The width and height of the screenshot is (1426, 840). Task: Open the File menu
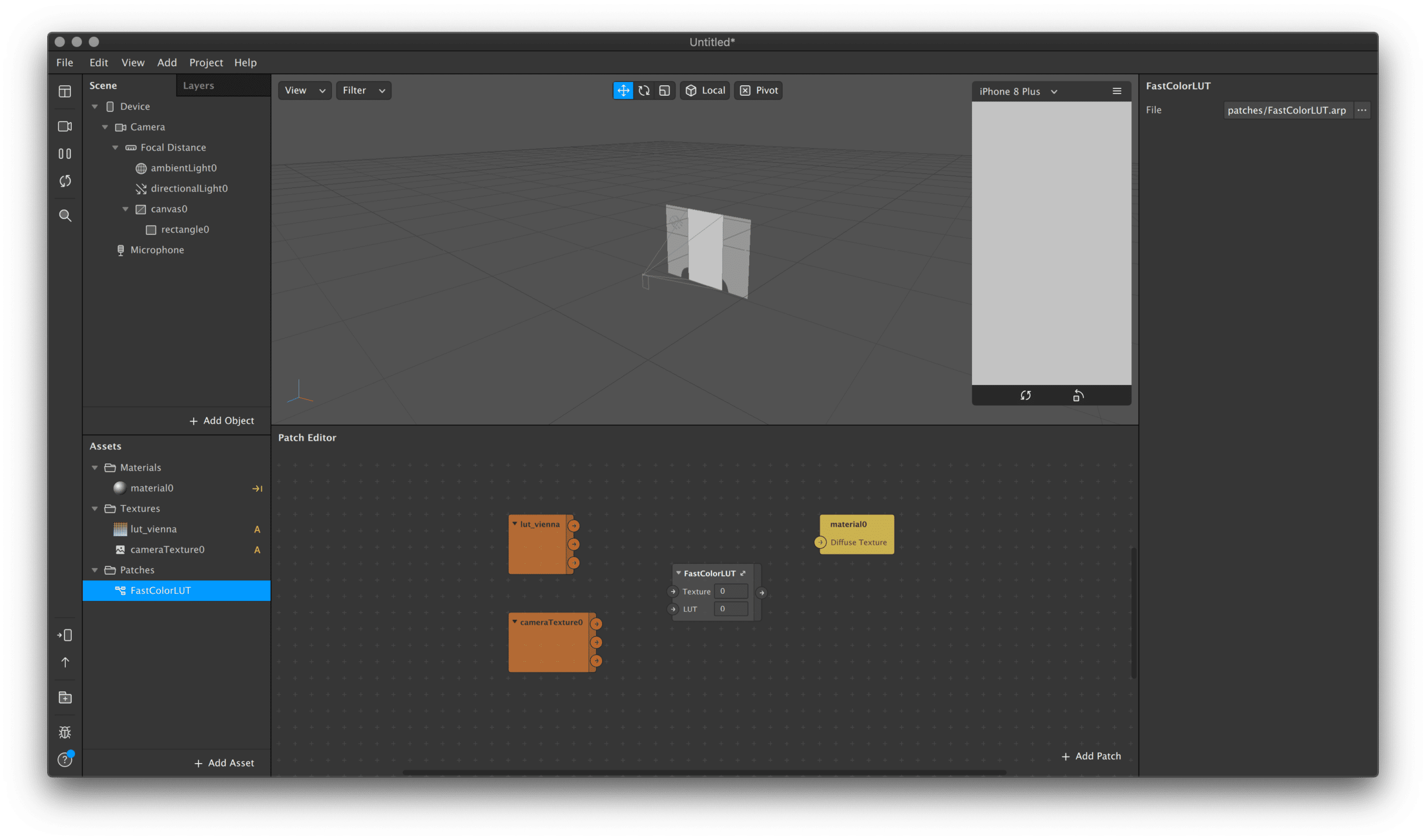[x=65, y=62]
